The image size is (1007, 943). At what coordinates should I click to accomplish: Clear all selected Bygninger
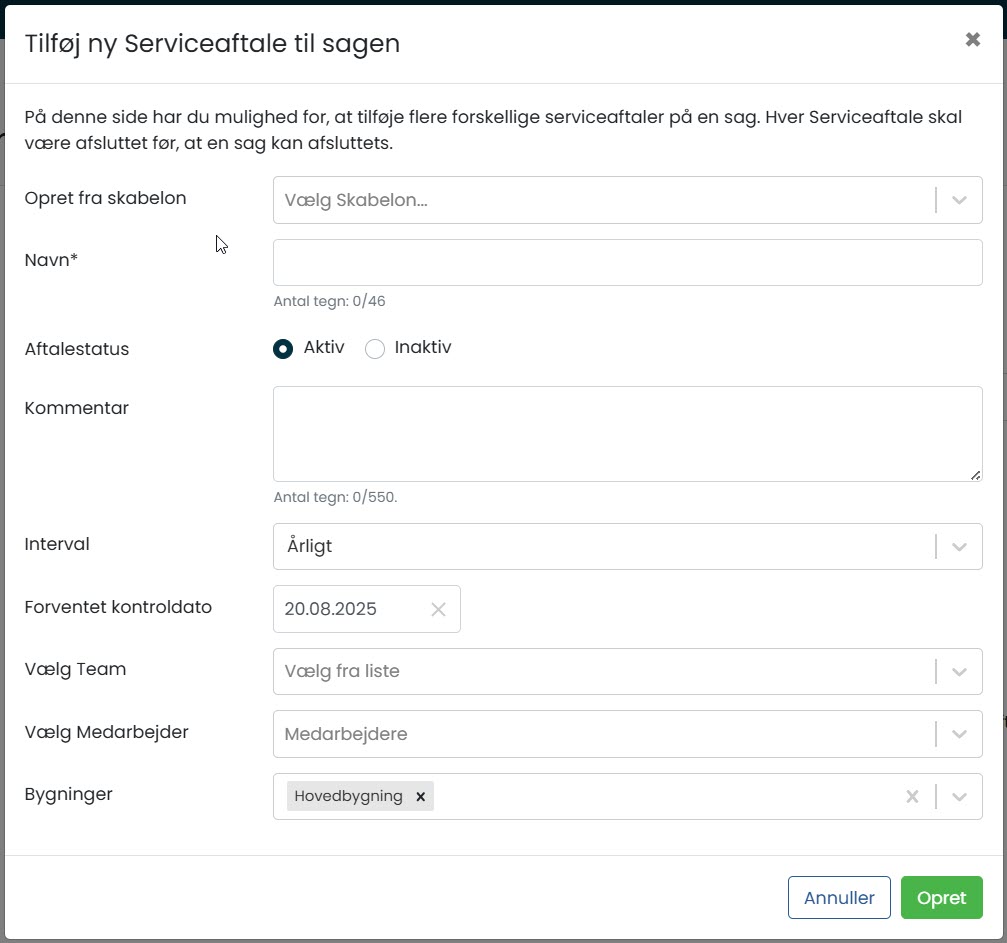(912, 796)
